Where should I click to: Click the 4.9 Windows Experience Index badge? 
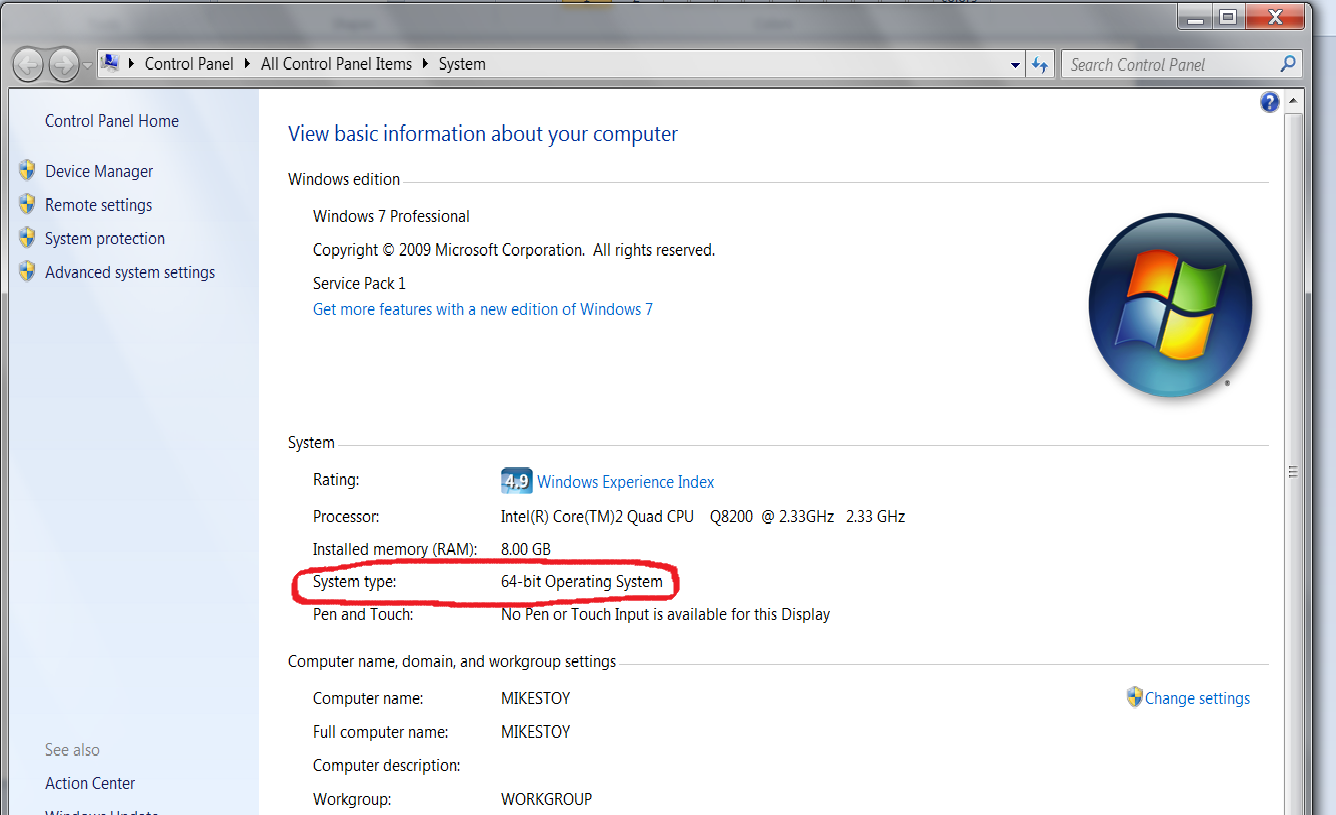[x=515, y=480]
